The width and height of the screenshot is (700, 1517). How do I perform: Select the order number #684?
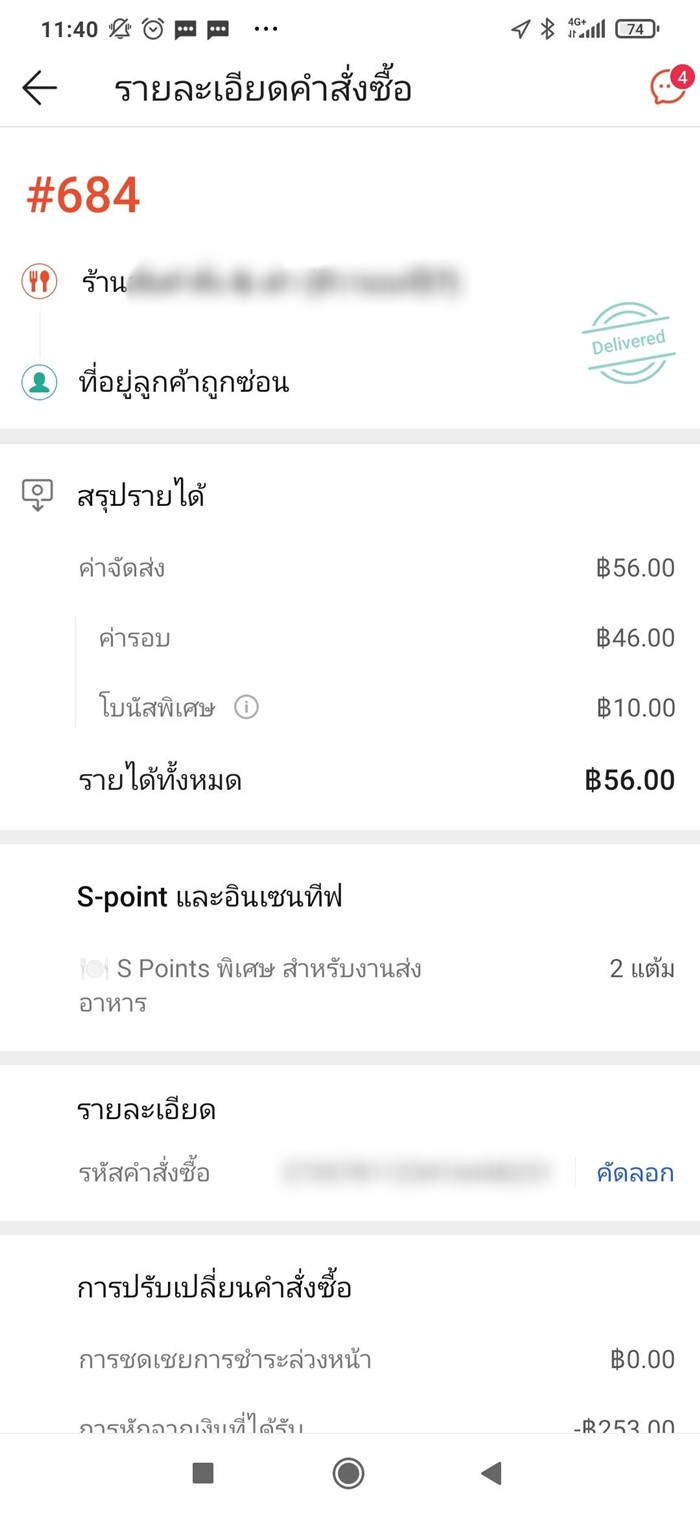tap(83, 194)
